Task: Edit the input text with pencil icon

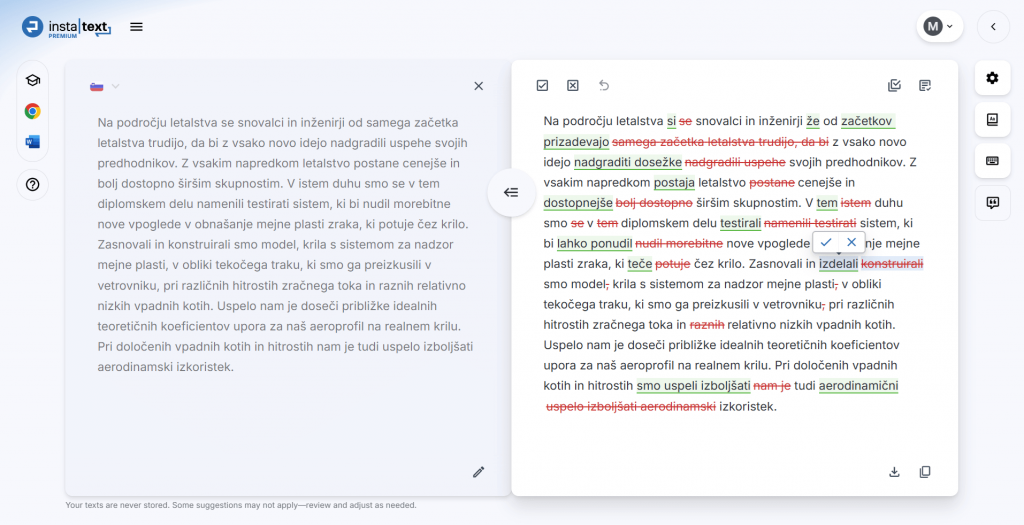Action: tap(478, 471)
